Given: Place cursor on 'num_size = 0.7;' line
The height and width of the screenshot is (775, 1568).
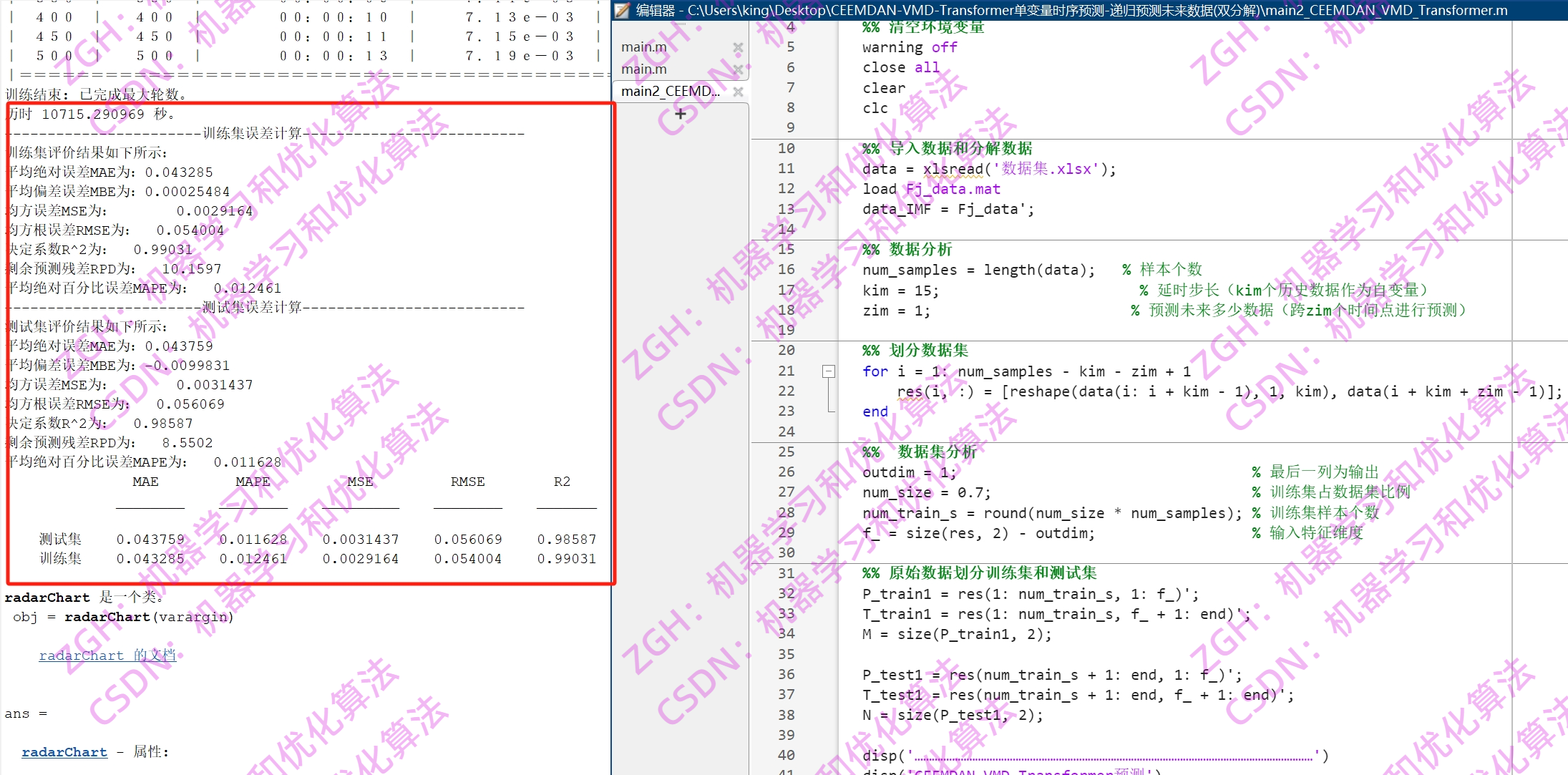Looking at the screenshot, I should coord(926,493).
